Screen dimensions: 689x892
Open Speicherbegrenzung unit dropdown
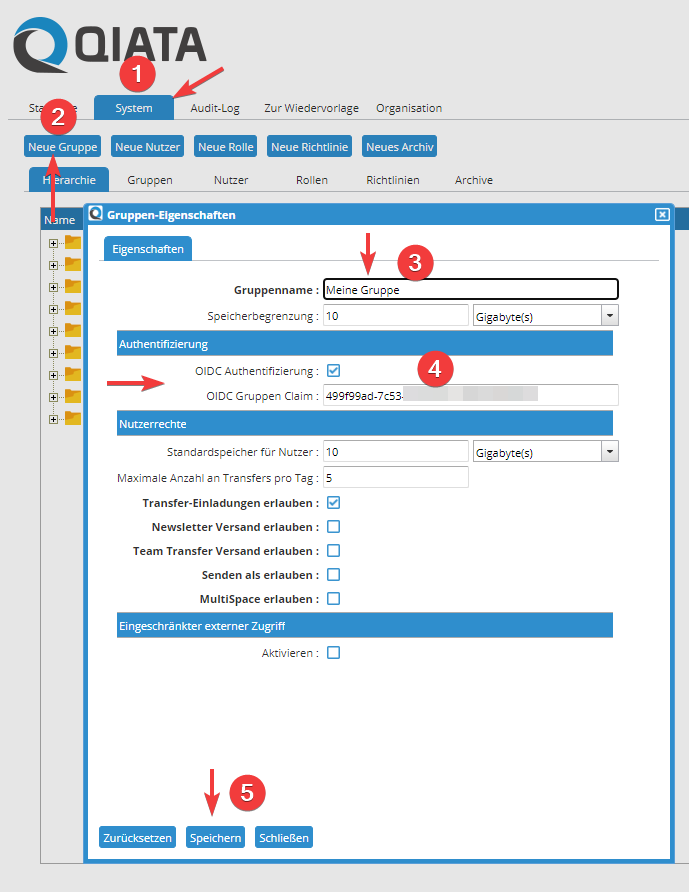tap(609, 315)
